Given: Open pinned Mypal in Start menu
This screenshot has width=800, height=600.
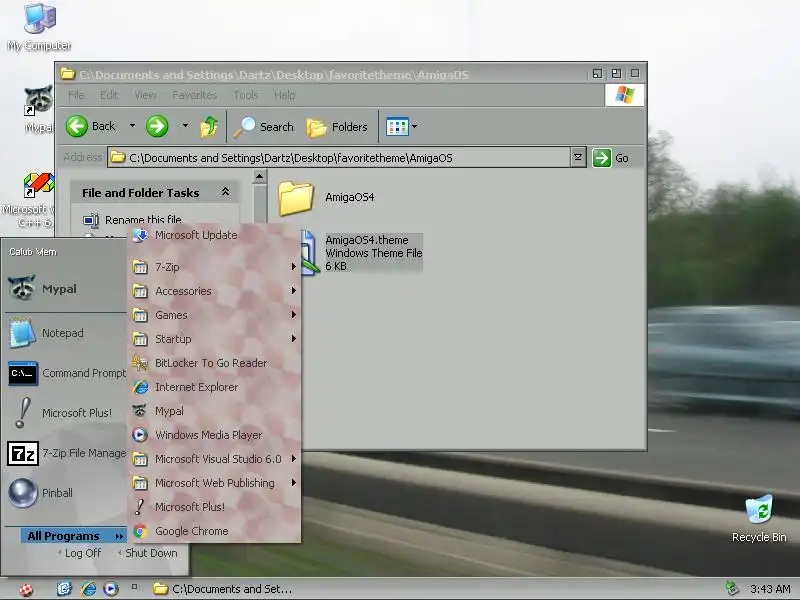Looking at the screenshot, I should click(65, 289).
